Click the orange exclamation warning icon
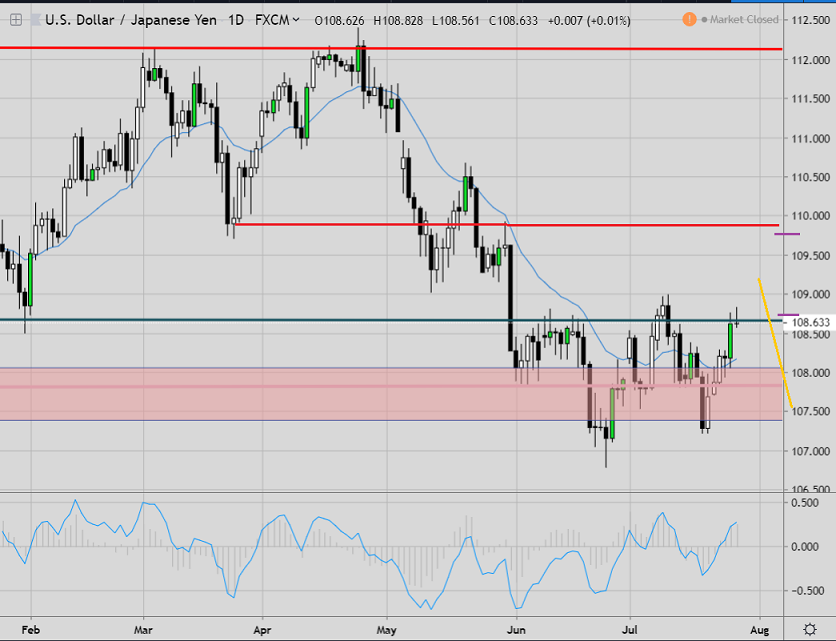 click(689, 20)
